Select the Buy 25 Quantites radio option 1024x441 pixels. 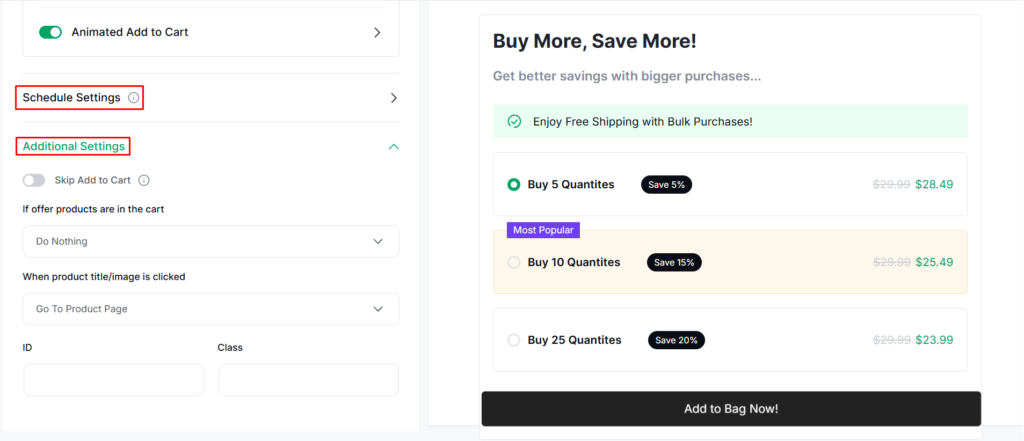[x=514, y=340]
